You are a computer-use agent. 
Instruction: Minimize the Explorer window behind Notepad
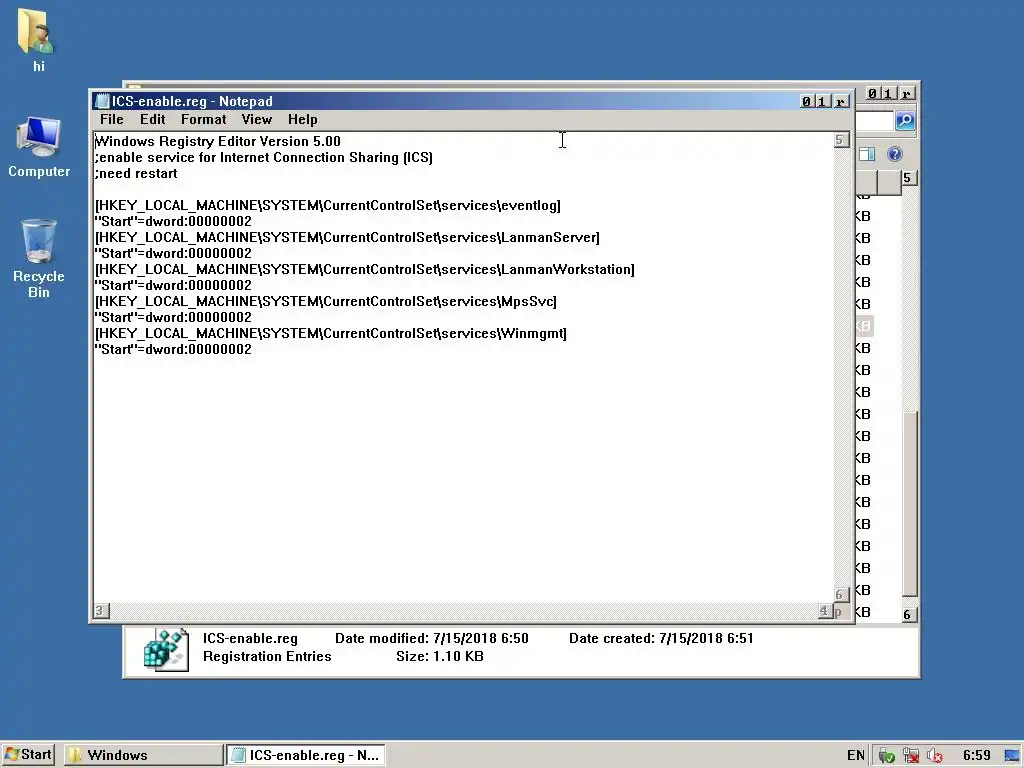coord(872,93)
